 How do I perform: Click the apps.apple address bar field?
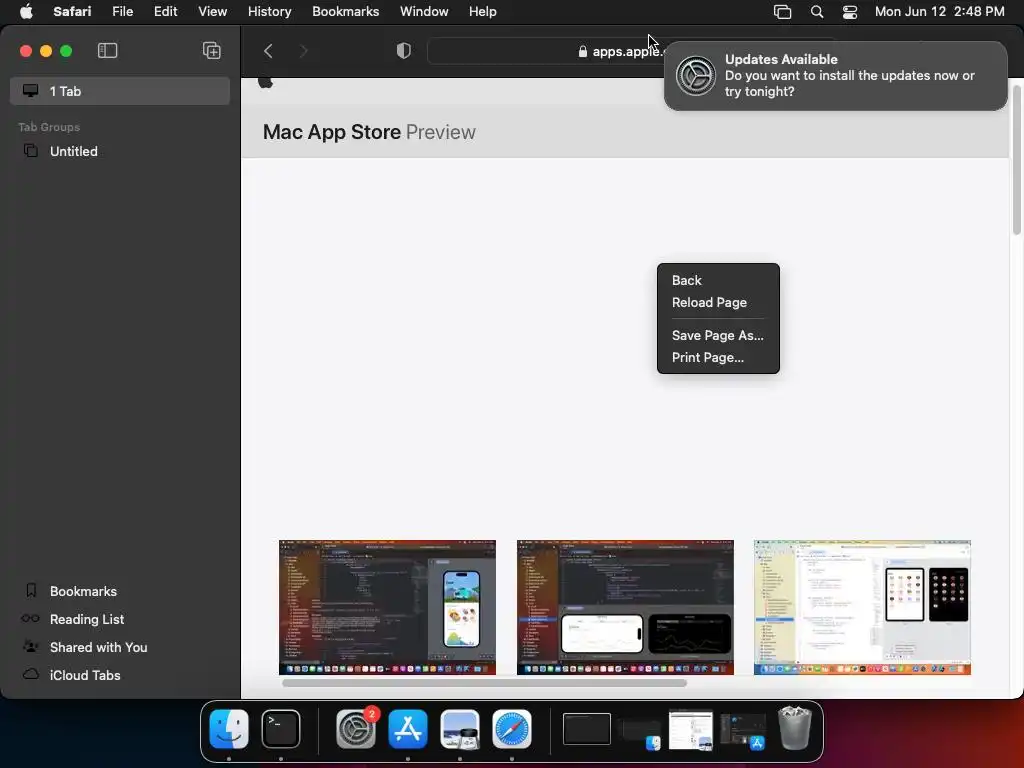(x=545, y=51)
